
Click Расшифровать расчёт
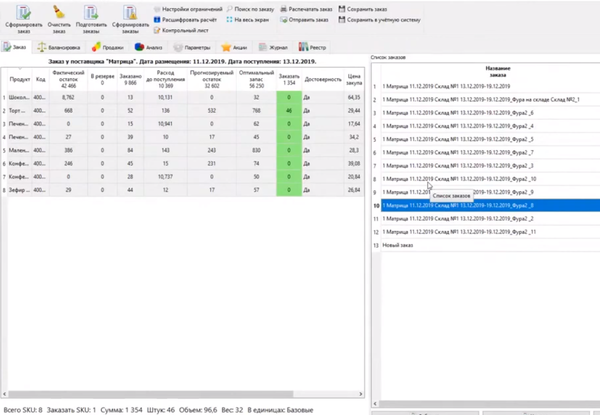(x=185, y=20)
